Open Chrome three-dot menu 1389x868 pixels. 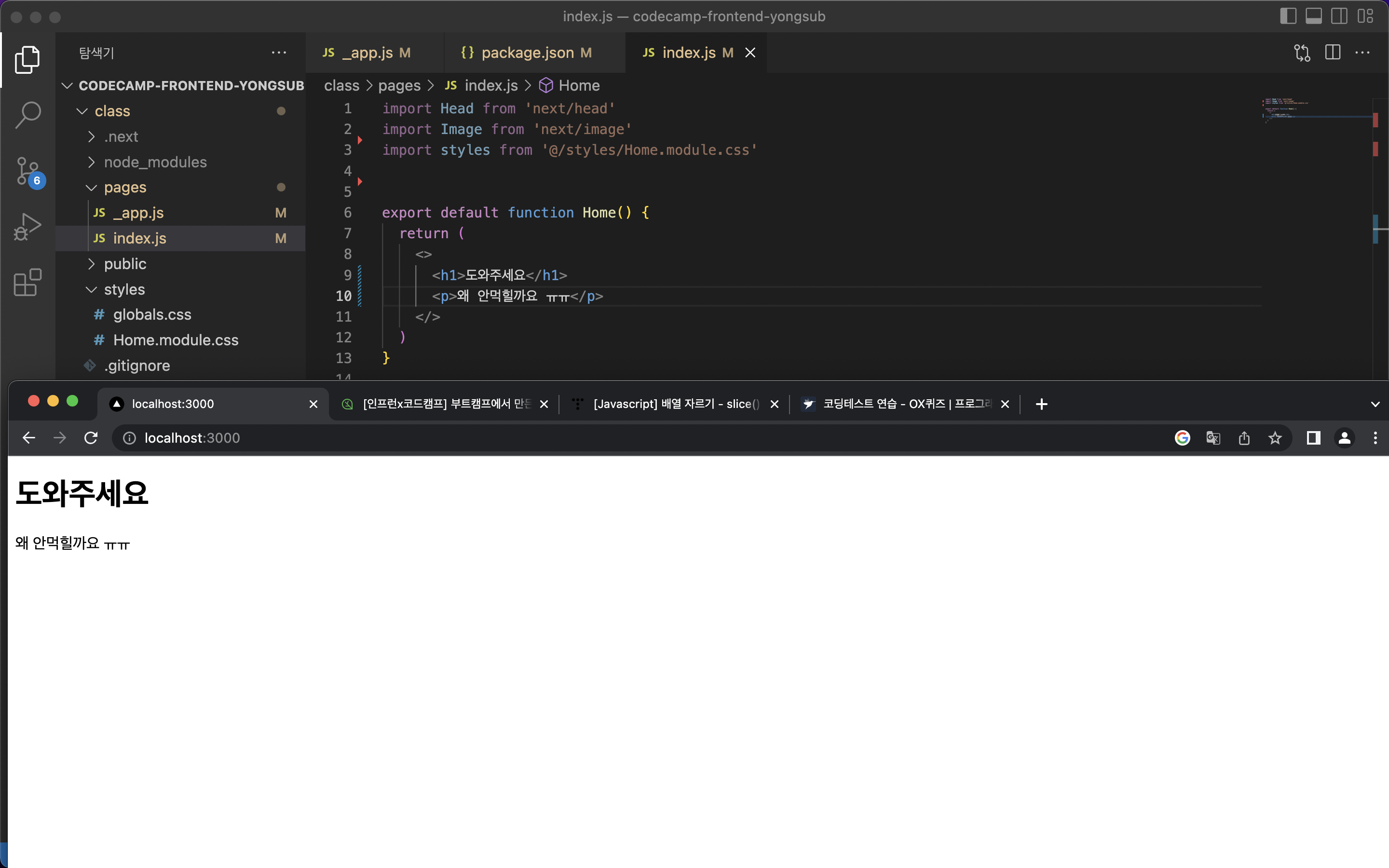tap(1375, 438)
